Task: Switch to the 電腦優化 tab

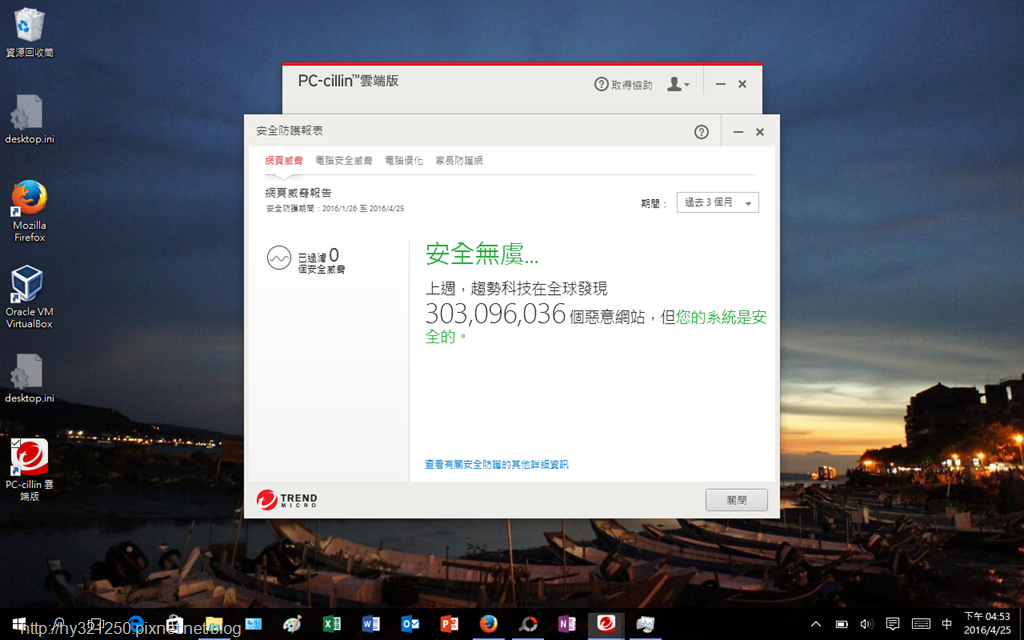Action: (x=404, y=161)
